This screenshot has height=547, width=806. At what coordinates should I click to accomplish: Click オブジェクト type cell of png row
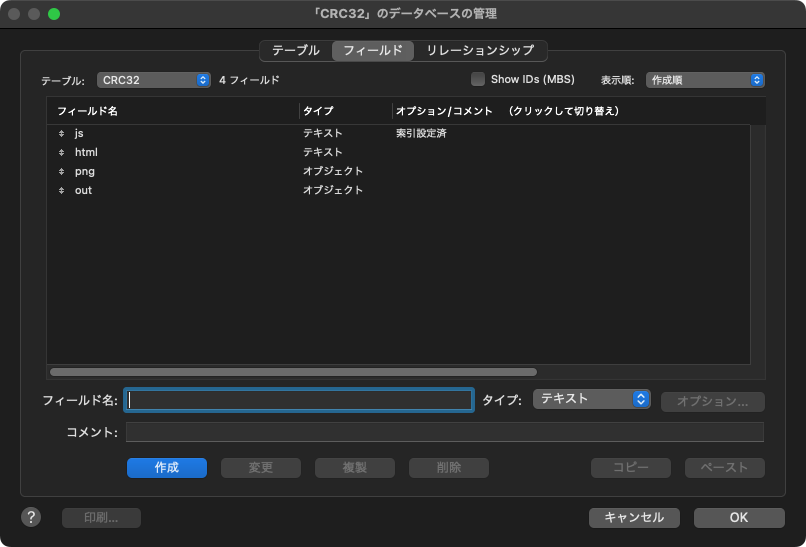pos(333,172)
